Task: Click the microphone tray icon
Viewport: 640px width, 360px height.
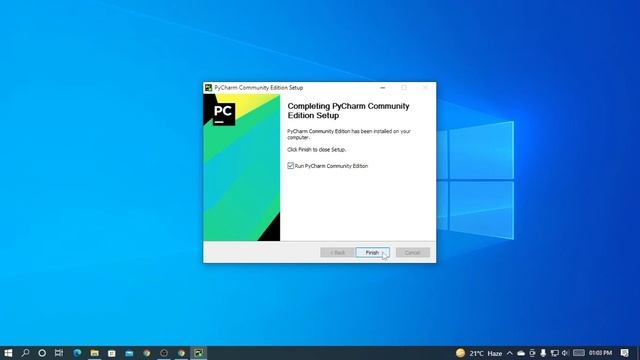Action: coord(543,353)
